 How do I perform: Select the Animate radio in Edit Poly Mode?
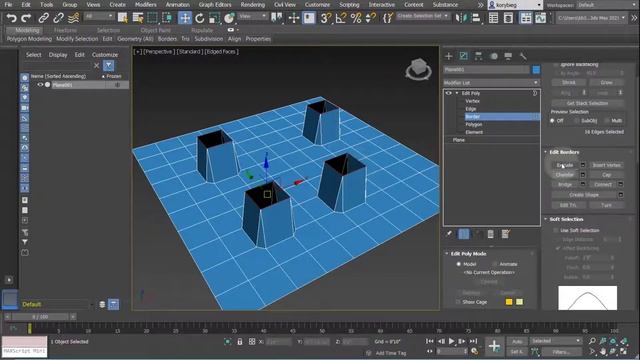pos(495,264)
